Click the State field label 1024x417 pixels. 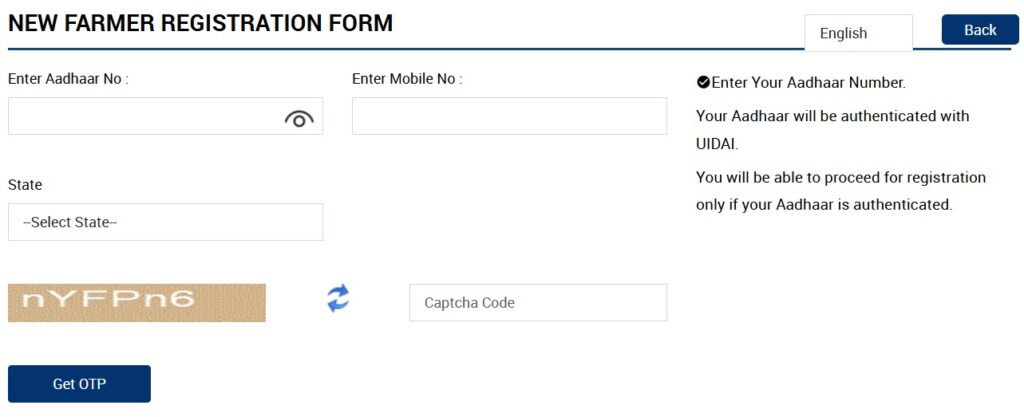tap(25, 185)
